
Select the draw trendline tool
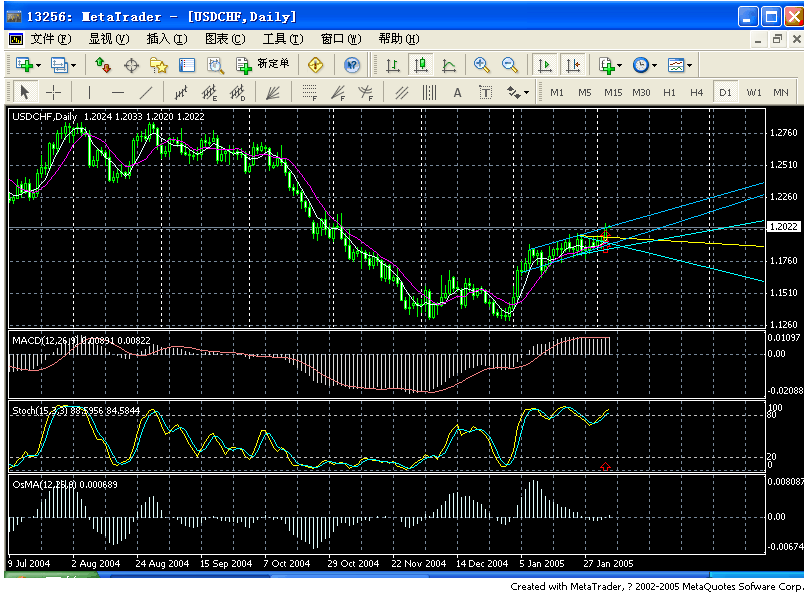click(x=146, y=92)
